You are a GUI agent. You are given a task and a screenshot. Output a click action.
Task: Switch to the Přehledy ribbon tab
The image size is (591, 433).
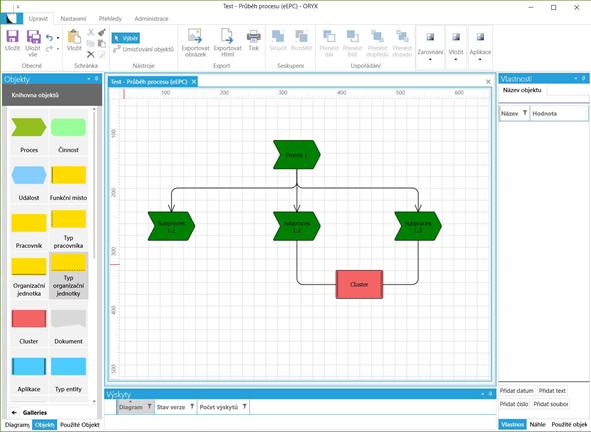click(110, 18)
